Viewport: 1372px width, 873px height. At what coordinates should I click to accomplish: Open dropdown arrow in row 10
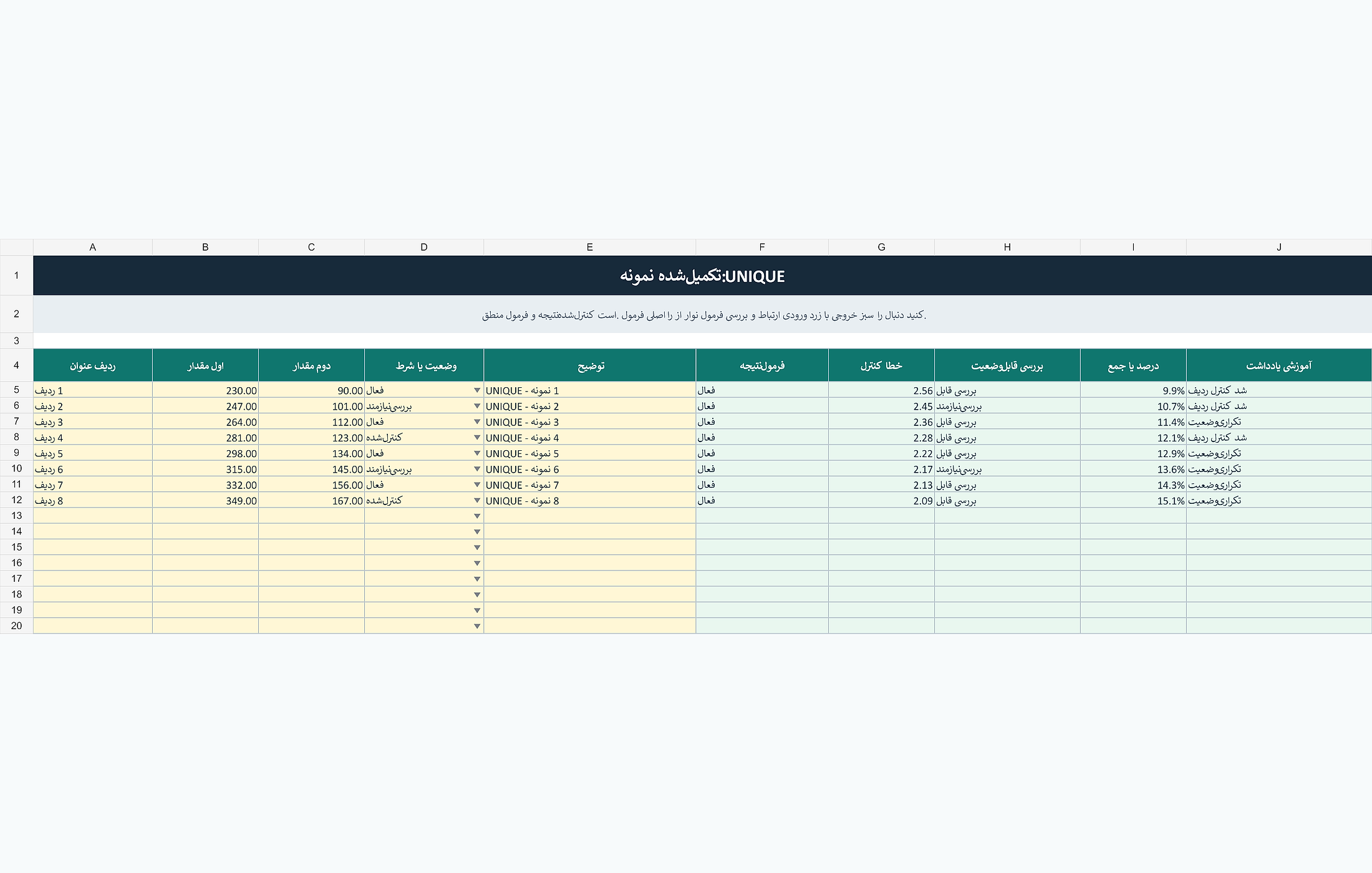tap(477, 469)
